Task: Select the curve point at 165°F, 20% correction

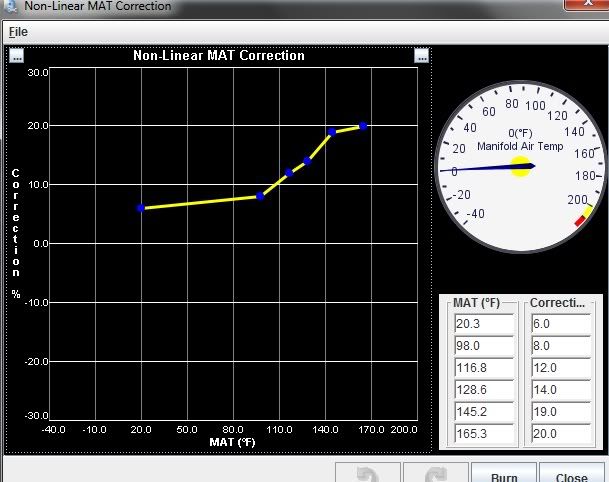Action: (x=363, y=126)
